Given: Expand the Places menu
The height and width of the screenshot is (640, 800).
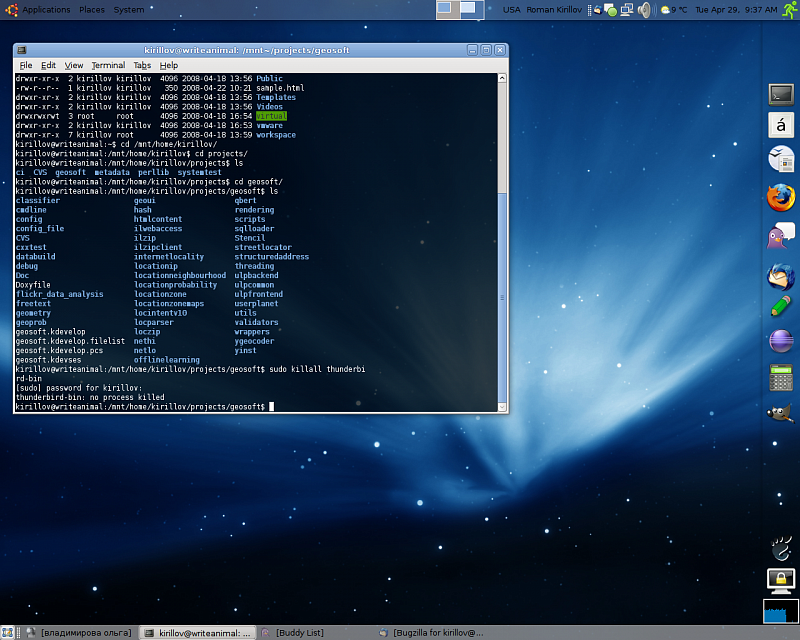Looking at the screenshot, I should point(92,10).
